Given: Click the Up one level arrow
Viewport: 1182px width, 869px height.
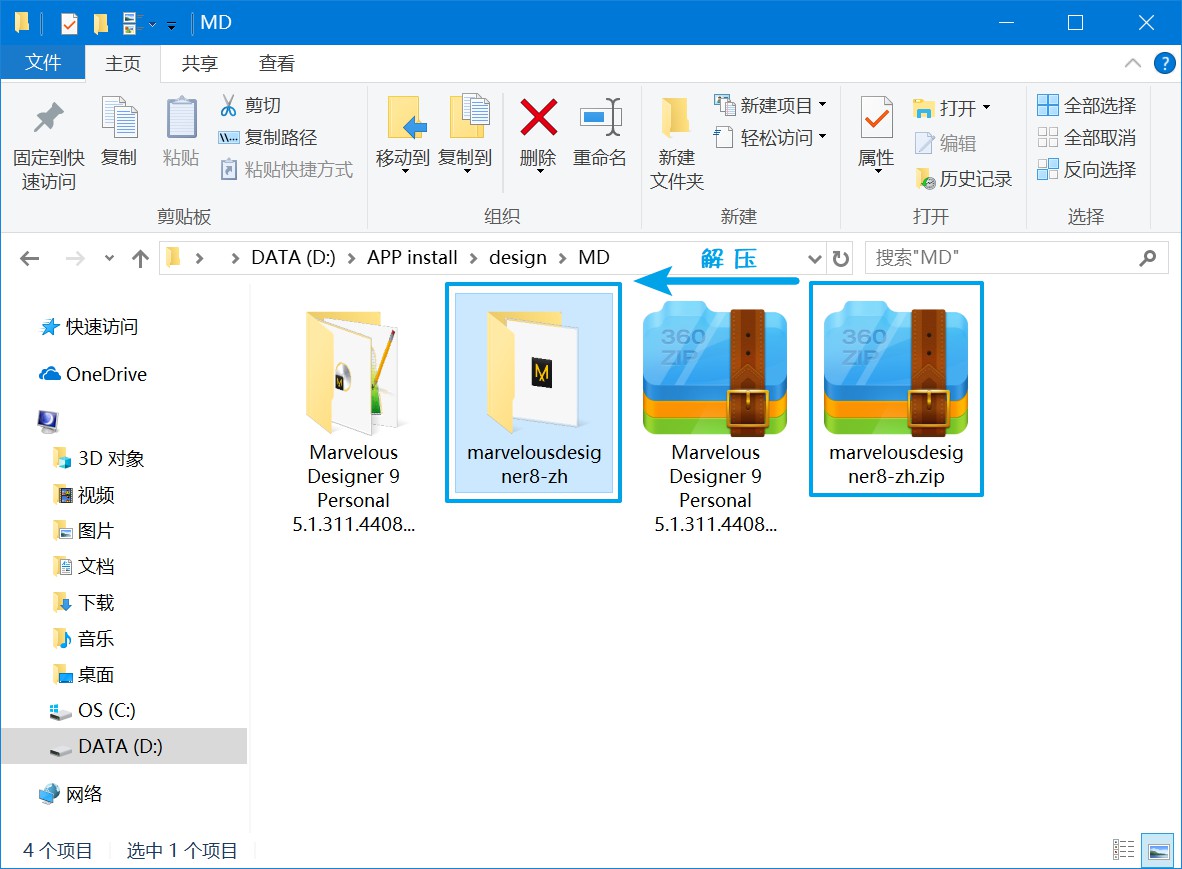Looking at the screenshot, I should tap(140, 259).
